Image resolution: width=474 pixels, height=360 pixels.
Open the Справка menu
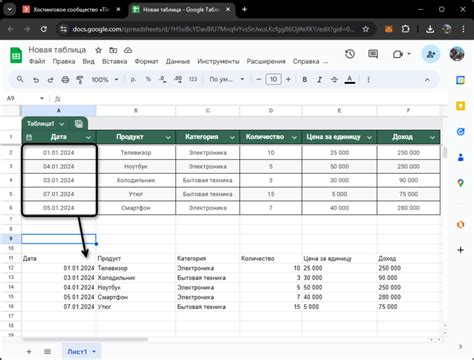coord(306,61)
